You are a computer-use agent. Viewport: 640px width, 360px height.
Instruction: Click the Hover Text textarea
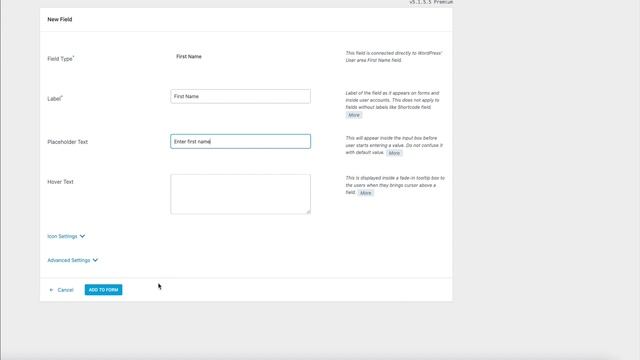click(240, 194)
